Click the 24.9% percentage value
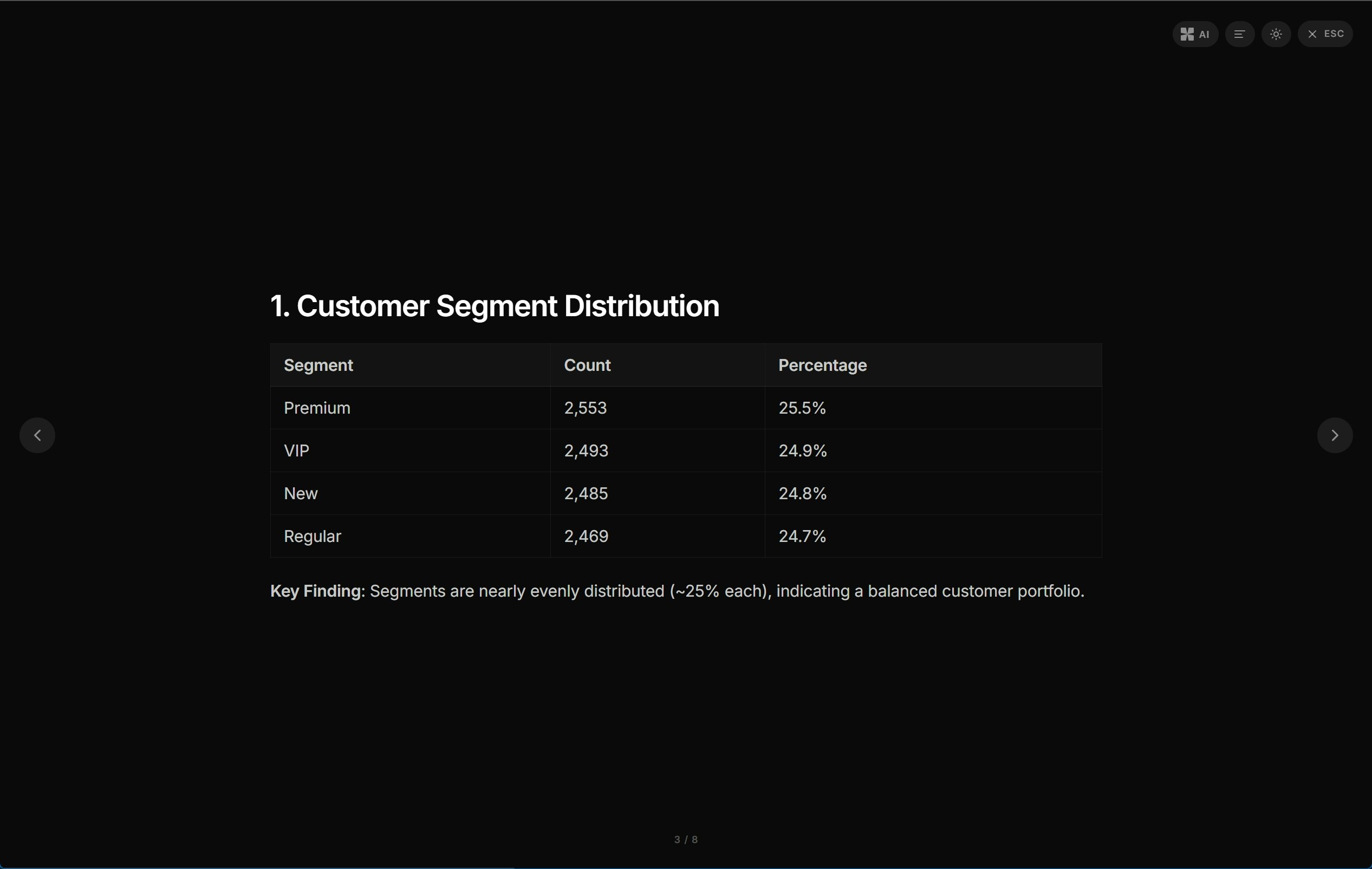This screenshot has width=1372, height=869. coord(802,450)
